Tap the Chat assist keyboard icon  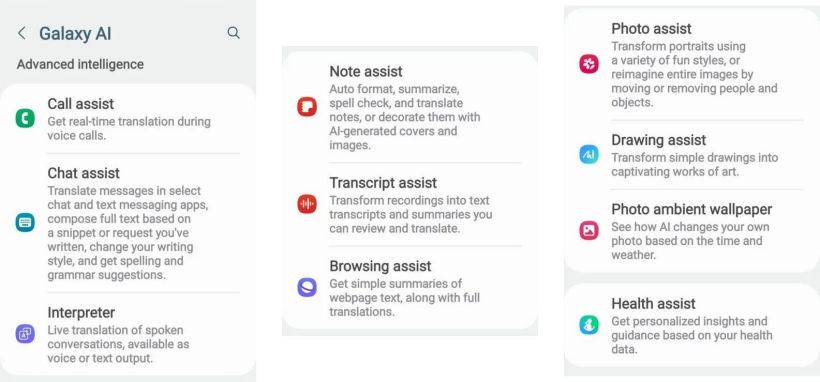[25, 222]
